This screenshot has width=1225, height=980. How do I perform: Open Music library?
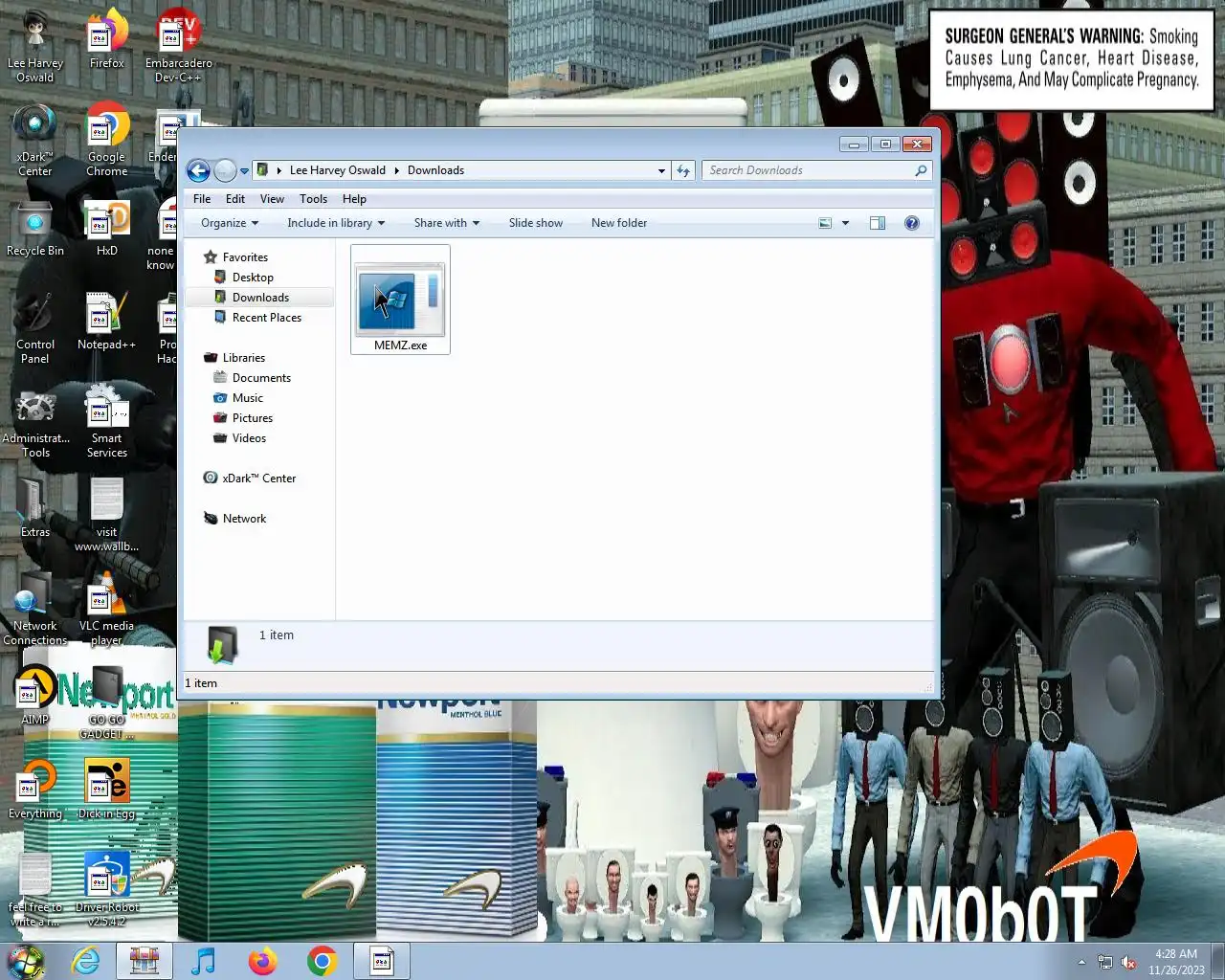click(x=248, y=398)
